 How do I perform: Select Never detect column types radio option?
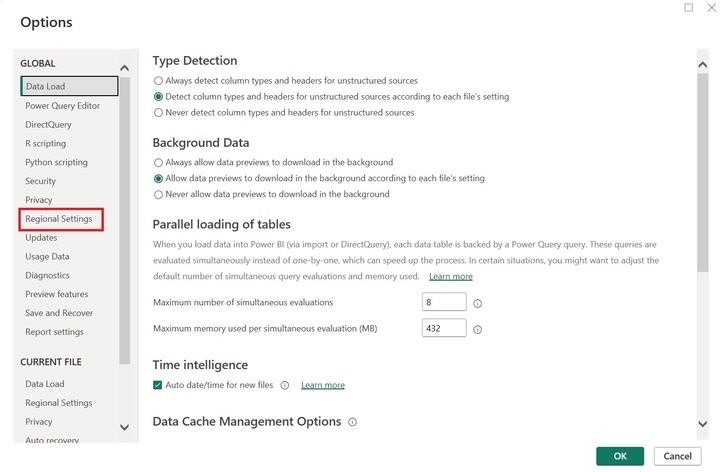click(158, 113)
